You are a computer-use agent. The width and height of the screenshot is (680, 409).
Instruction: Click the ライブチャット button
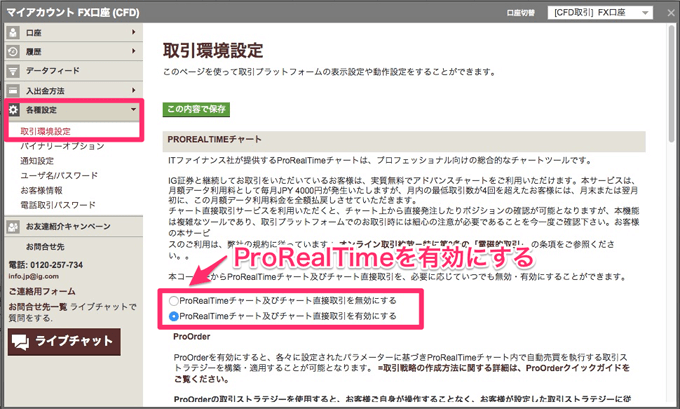click(x=64, y=342)
